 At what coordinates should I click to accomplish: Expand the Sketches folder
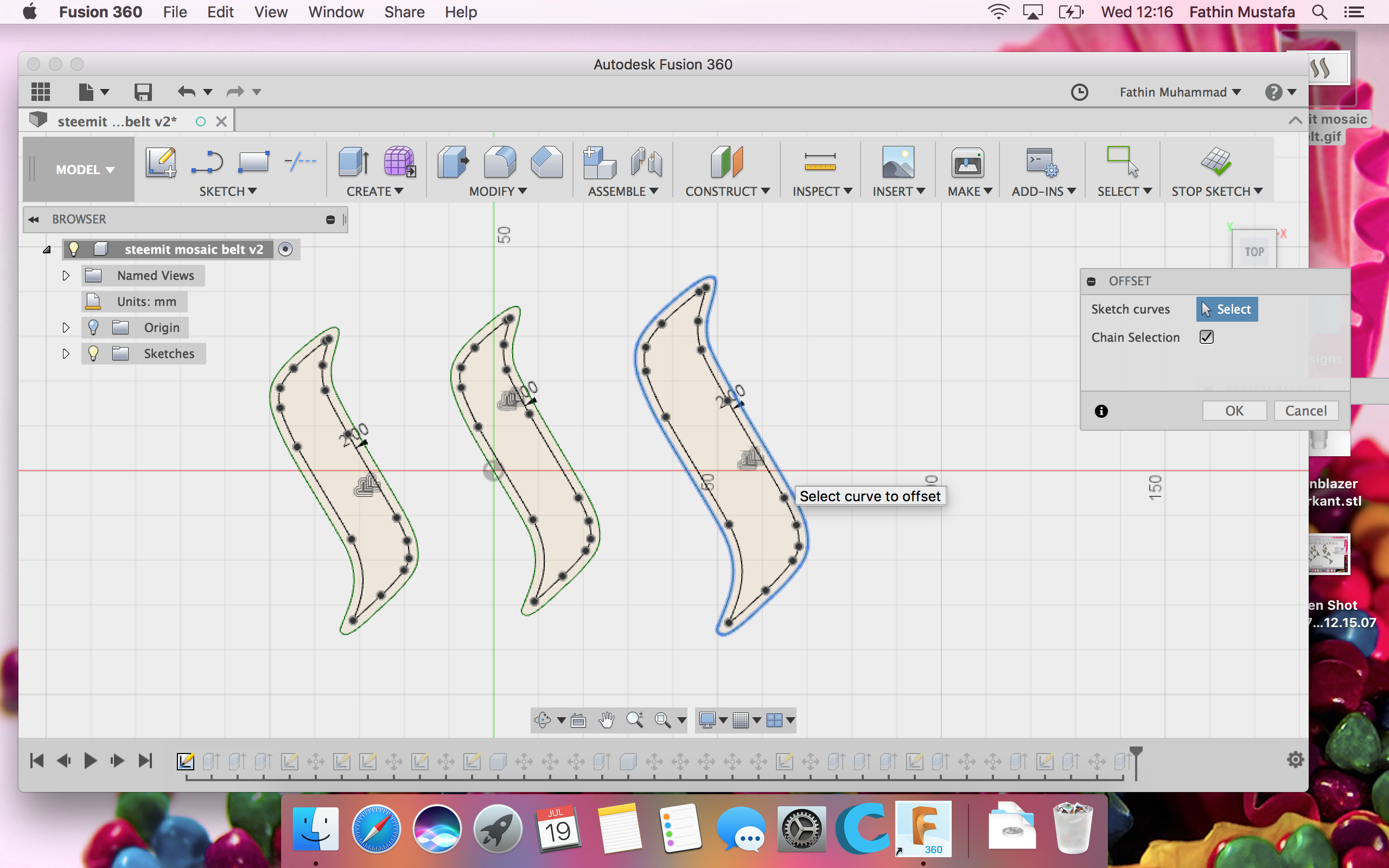point(66,354)
